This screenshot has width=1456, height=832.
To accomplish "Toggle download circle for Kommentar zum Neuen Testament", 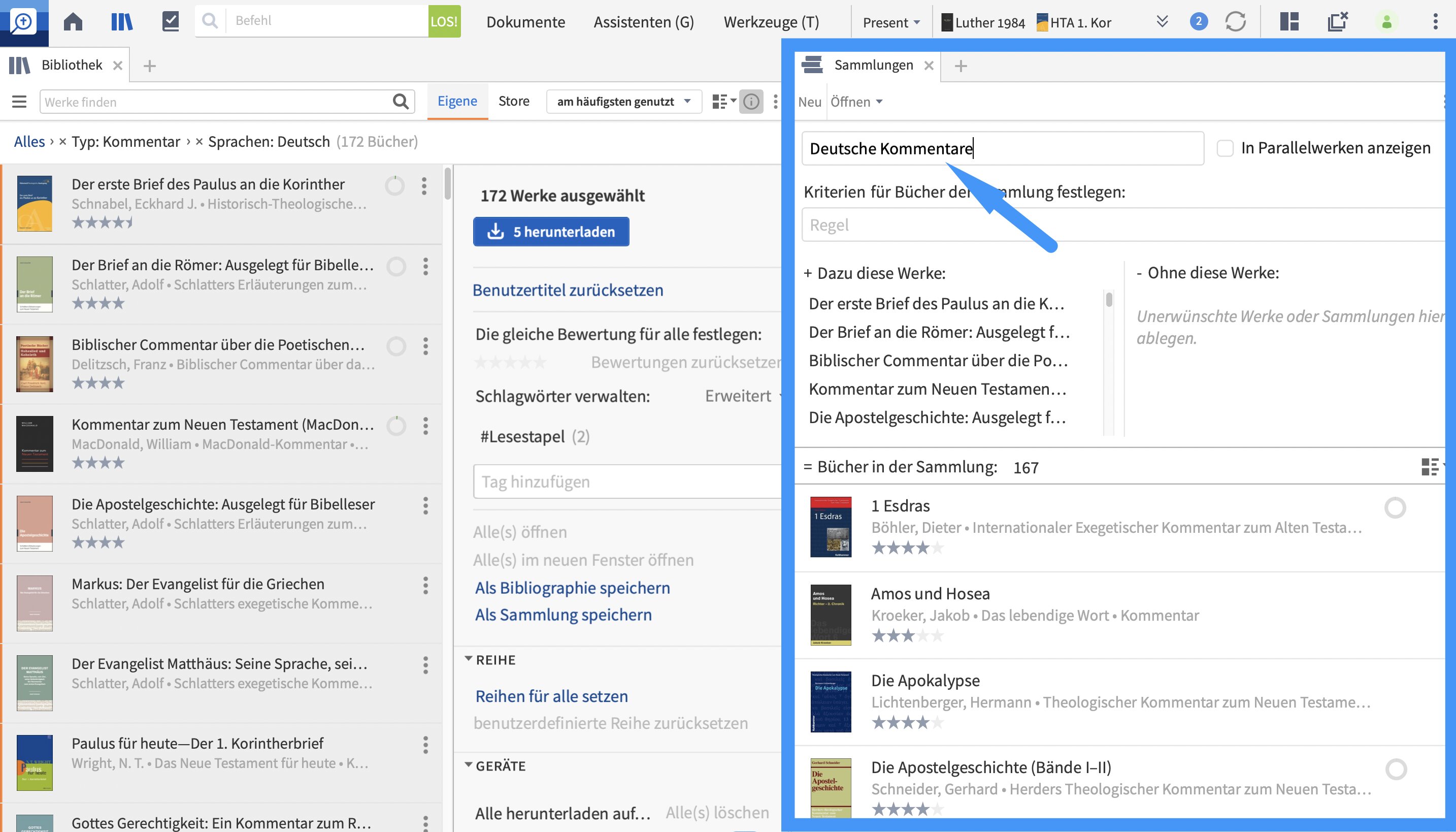I will pyautogui.click(x=396, y=426).
